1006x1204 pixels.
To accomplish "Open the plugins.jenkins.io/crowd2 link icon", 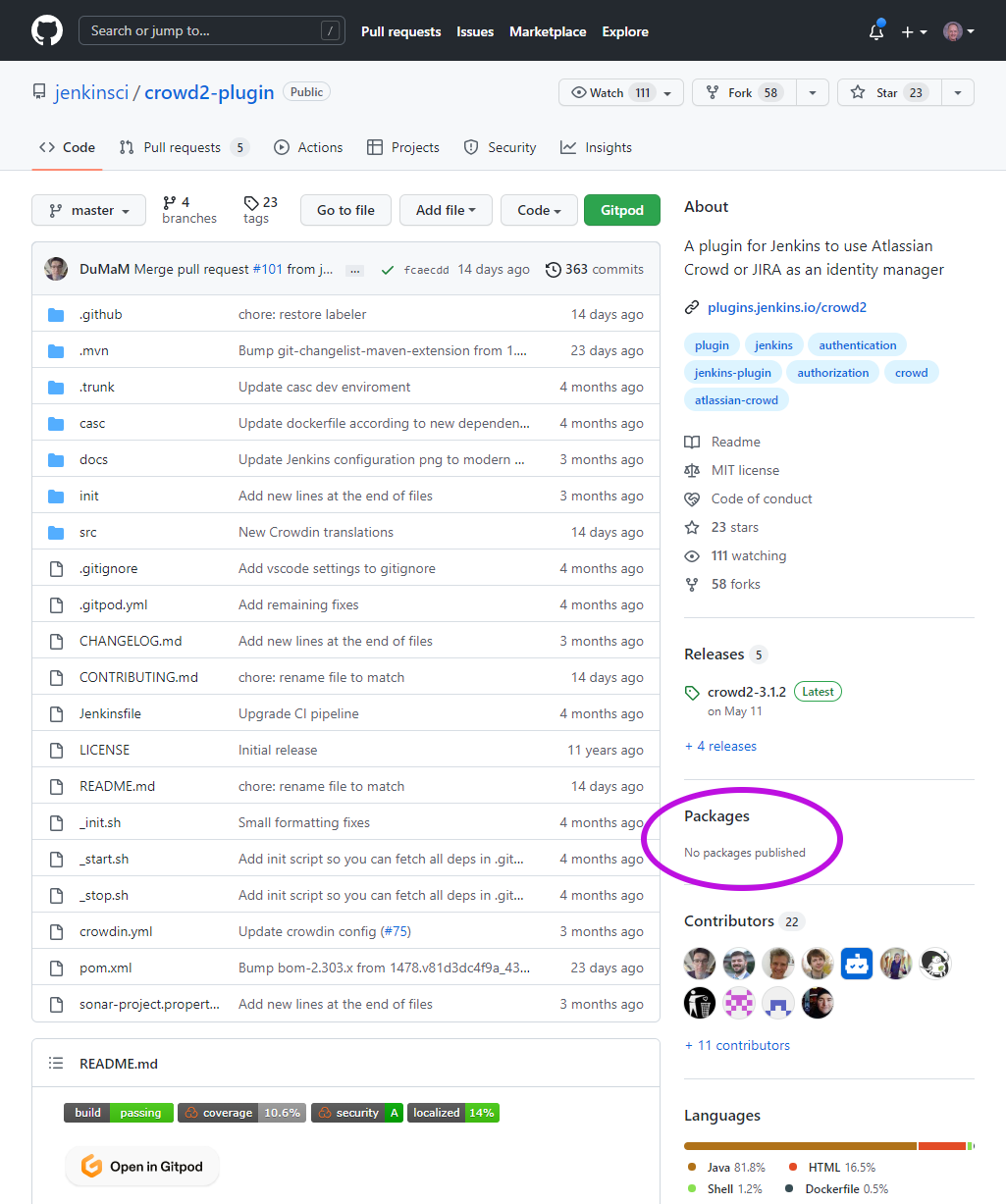I will (692, 307).
